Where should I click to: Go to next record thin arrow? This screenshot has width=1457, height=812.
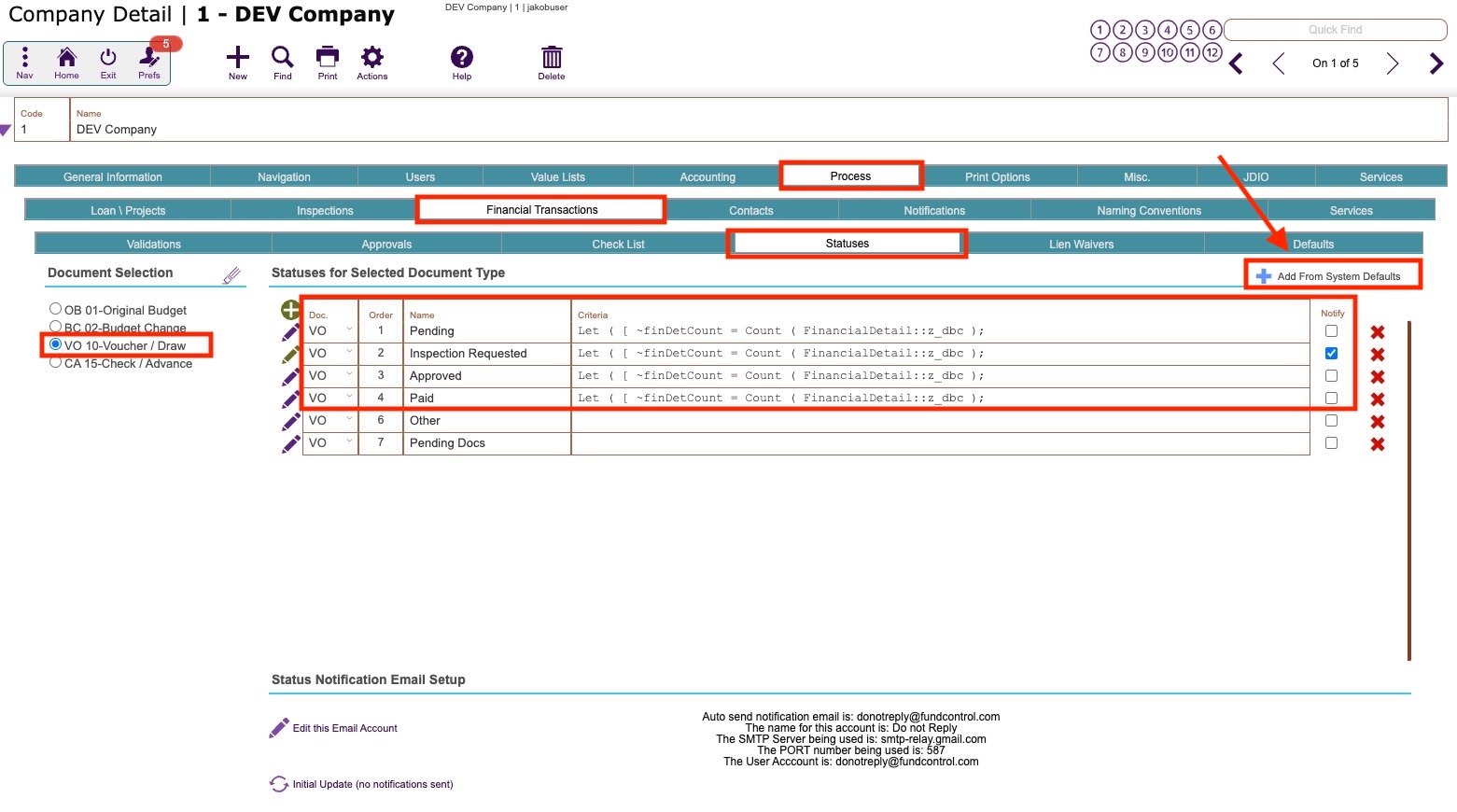click(x=1393, y=63)
